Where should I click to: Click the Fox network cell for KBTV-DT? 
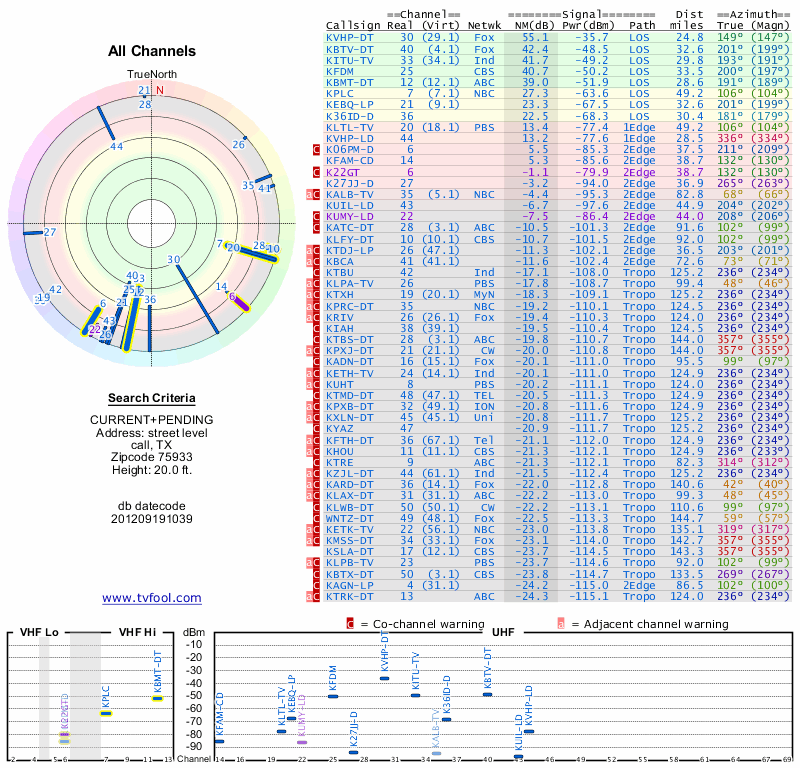tap(484, 49)
